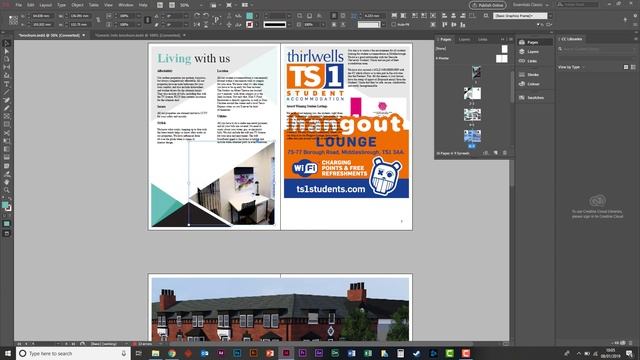Toggle constrain proportions for scaling
Viewport: 640px width, 360px height.
tap(148, 20)
